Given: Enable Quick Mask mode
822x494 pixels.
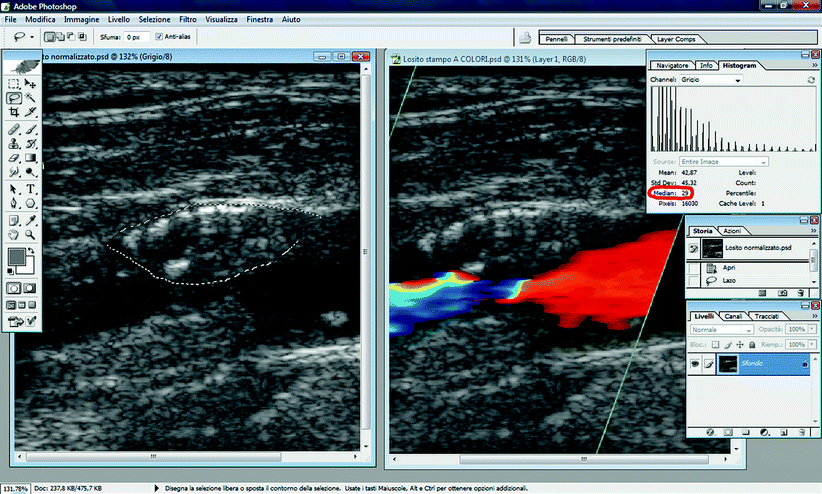Looking at the screenshot, I should pos(32,288).
